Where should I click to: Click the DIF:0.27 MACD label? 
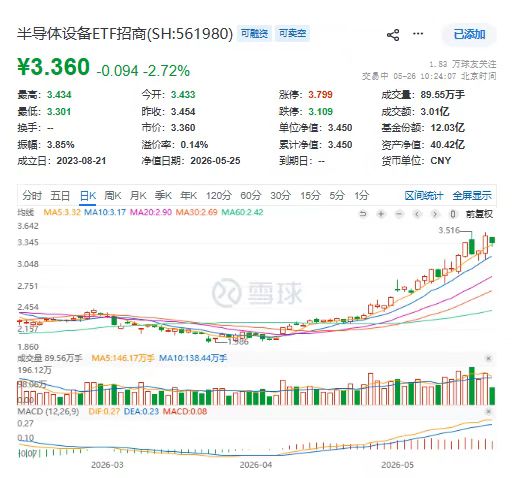click(104, 411)
